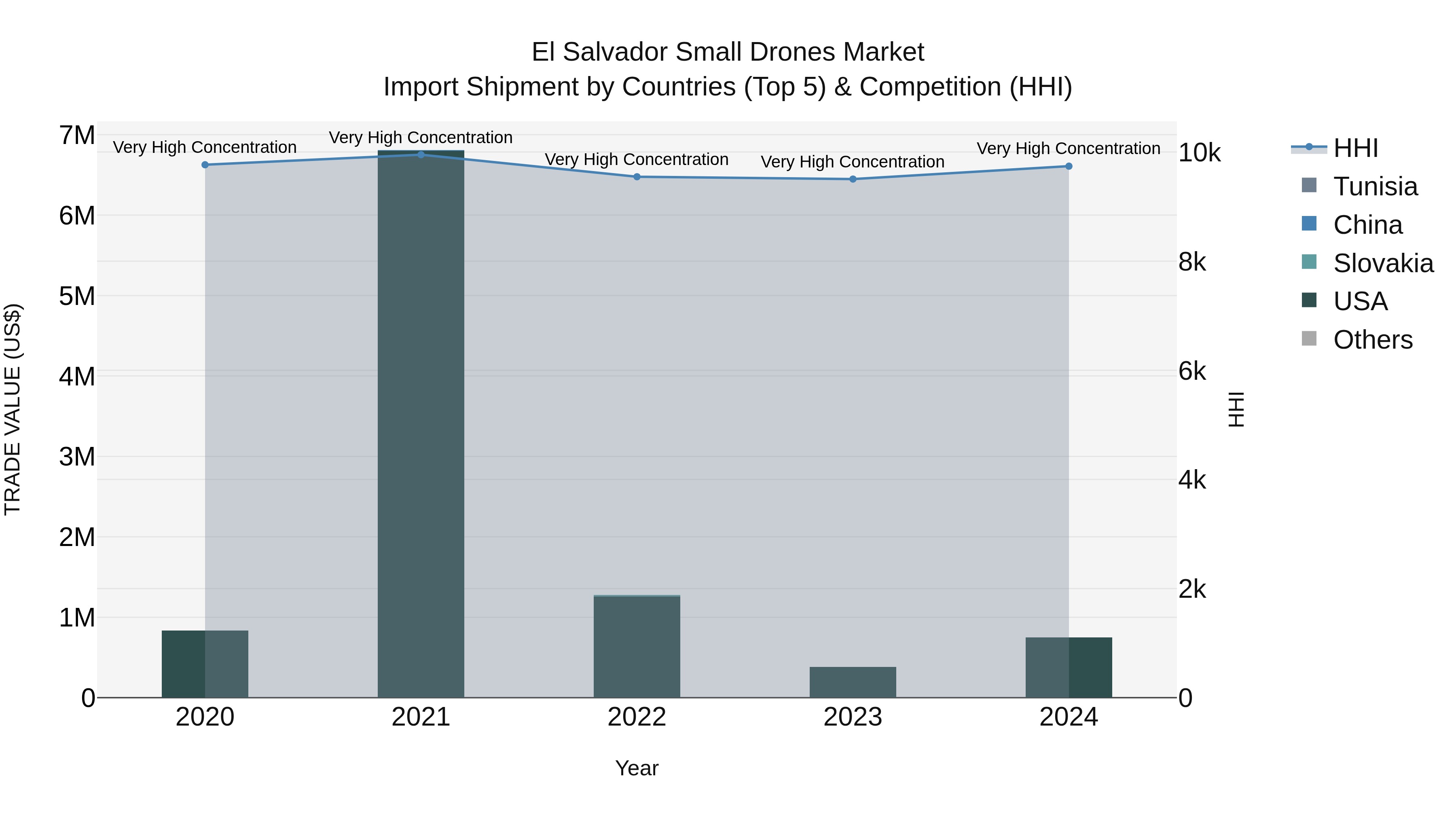Click the 10k right axis tick
Screen dimensions: 1456x819
pos(1200,152)
